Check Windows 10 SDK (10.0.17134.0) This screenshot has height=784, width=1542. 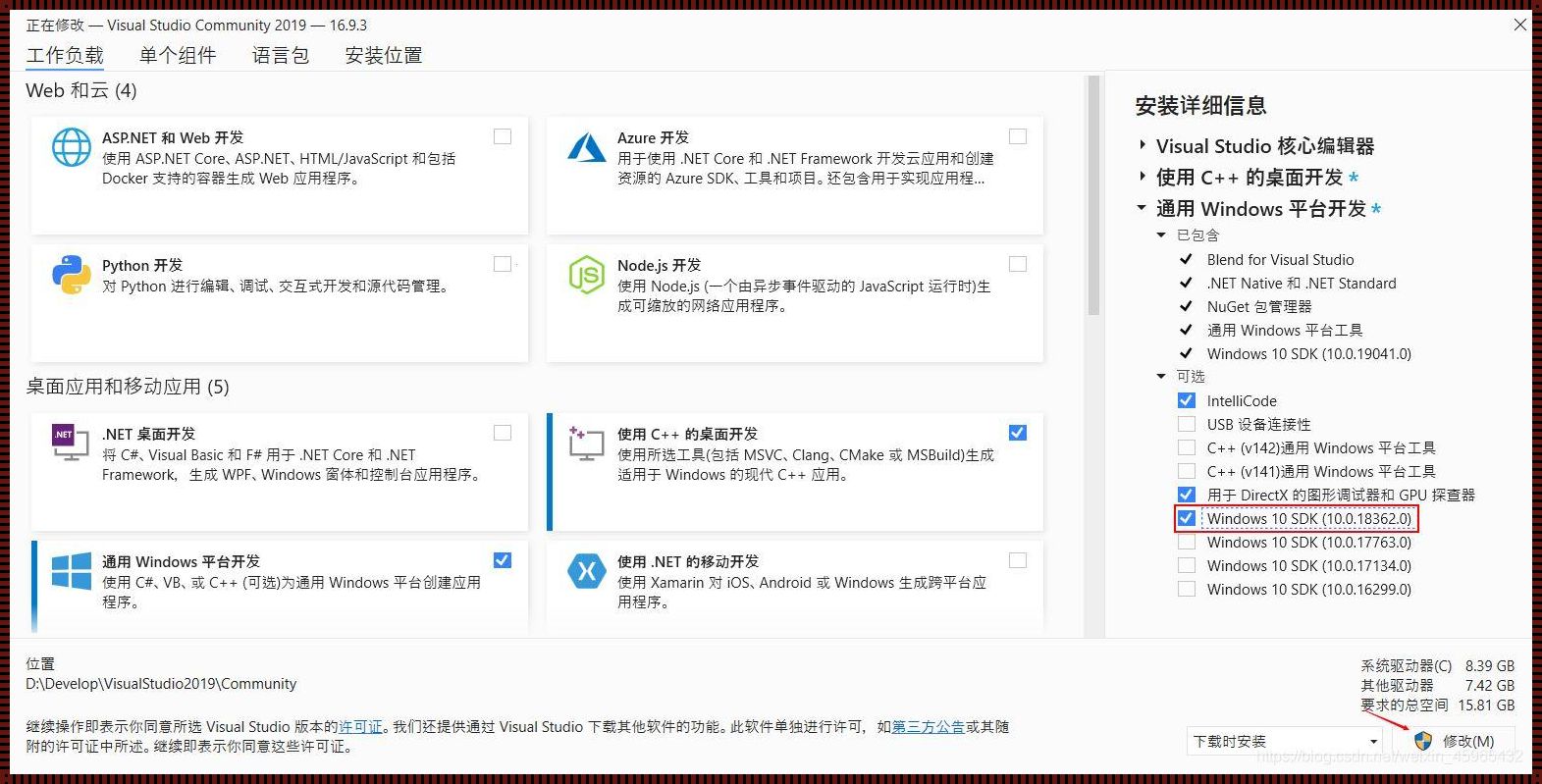pos(1187,565)
